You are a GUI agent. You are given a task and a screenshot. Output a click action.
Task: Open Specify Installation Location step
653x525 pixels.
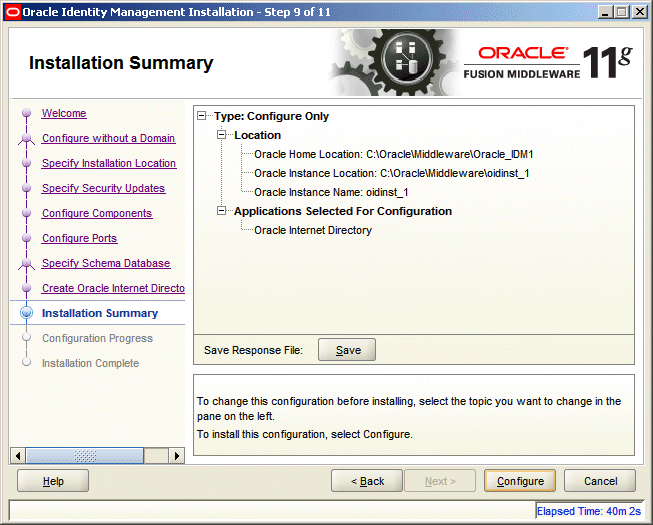tap(109, 163)
